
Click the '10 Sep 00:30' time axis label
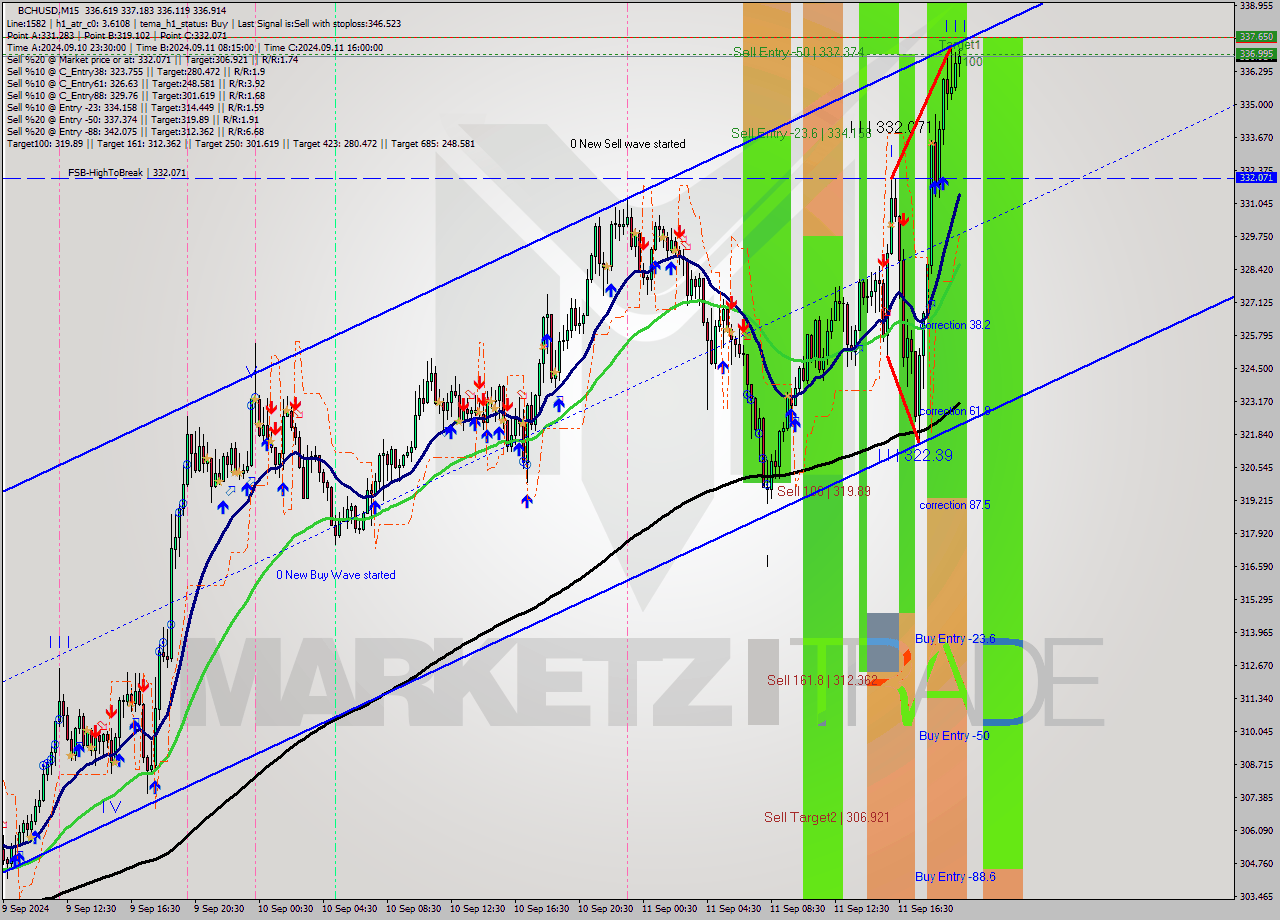click(x=285, y=909)
